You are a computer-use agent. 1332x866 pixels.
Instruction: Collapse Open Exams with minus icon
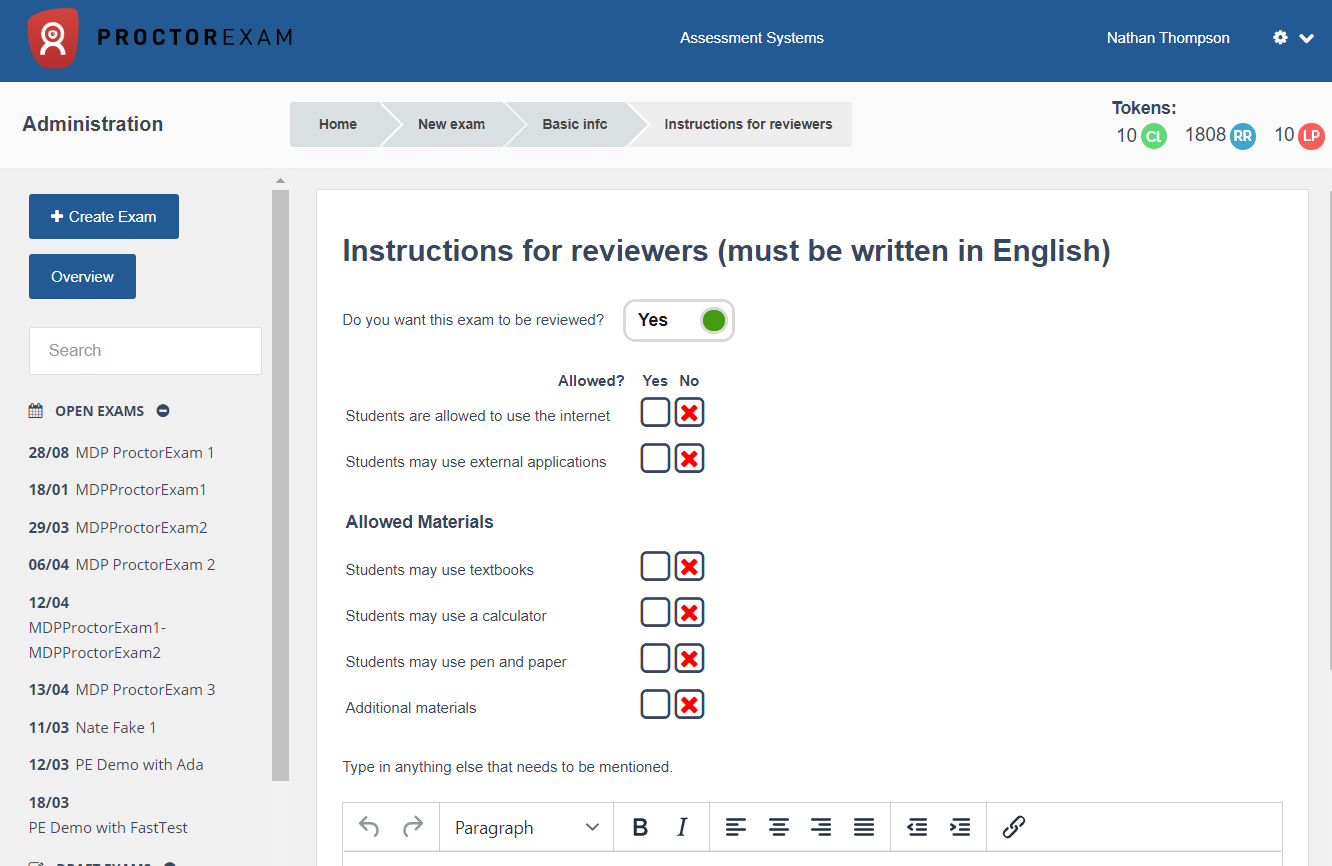pos(163,411)
